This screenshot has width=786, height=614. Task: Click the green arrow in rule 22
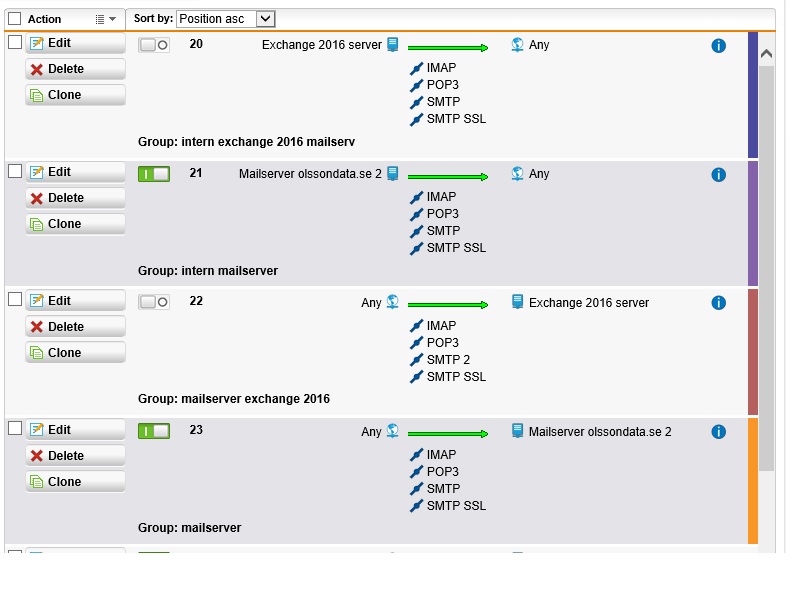[x=448, y=305]
